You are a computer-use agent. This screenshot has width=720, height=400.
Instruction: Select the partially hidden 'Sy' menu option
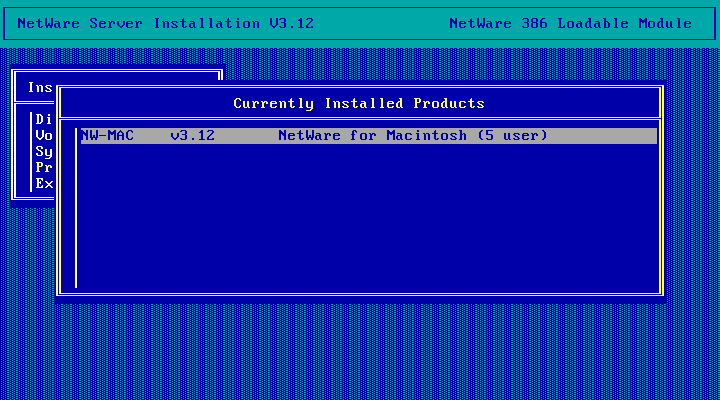[44, 152]
